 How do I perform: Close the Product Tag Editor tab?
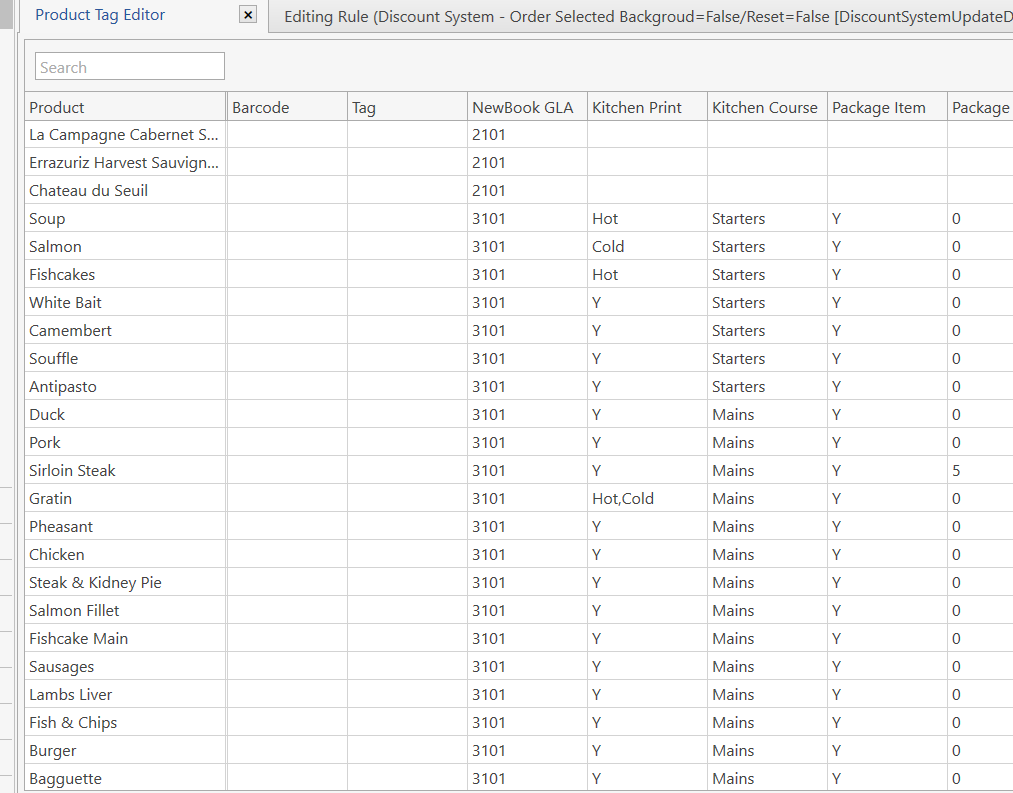click(248, 14)
